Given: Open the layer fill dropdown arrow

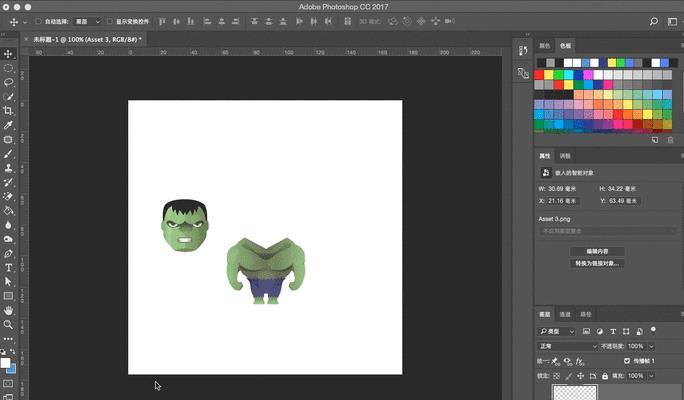Looking at the screenshot, I should [x=651, y=376].
